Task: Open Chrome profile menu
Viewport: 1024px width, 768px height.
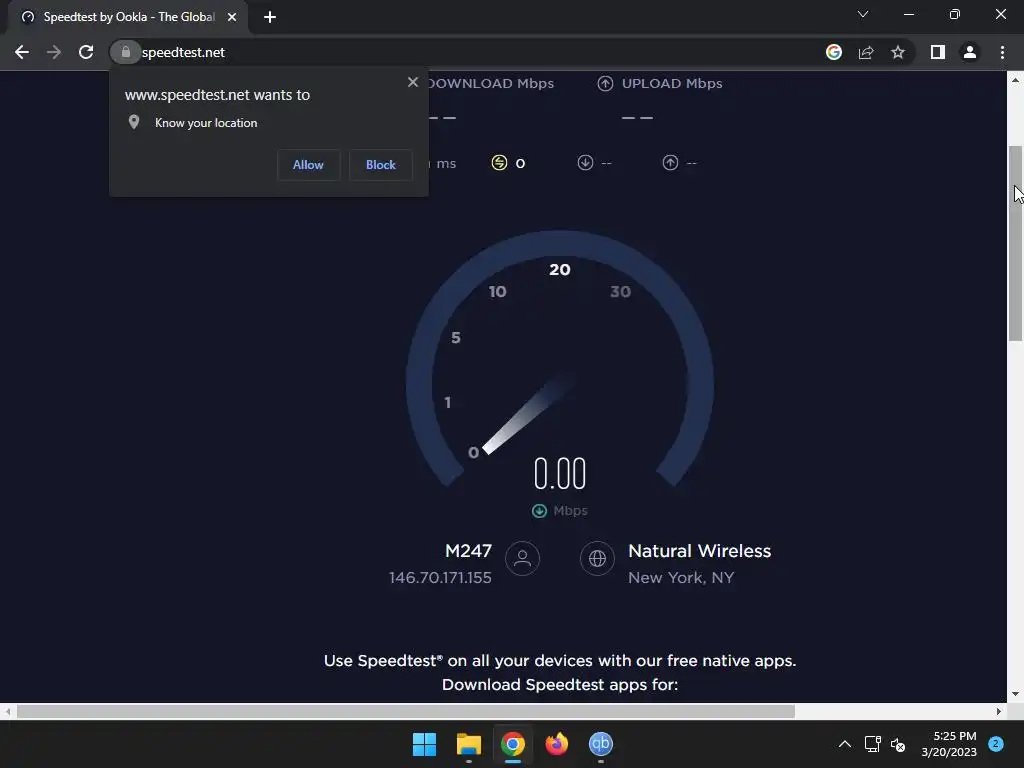Action: coord(970,52)
